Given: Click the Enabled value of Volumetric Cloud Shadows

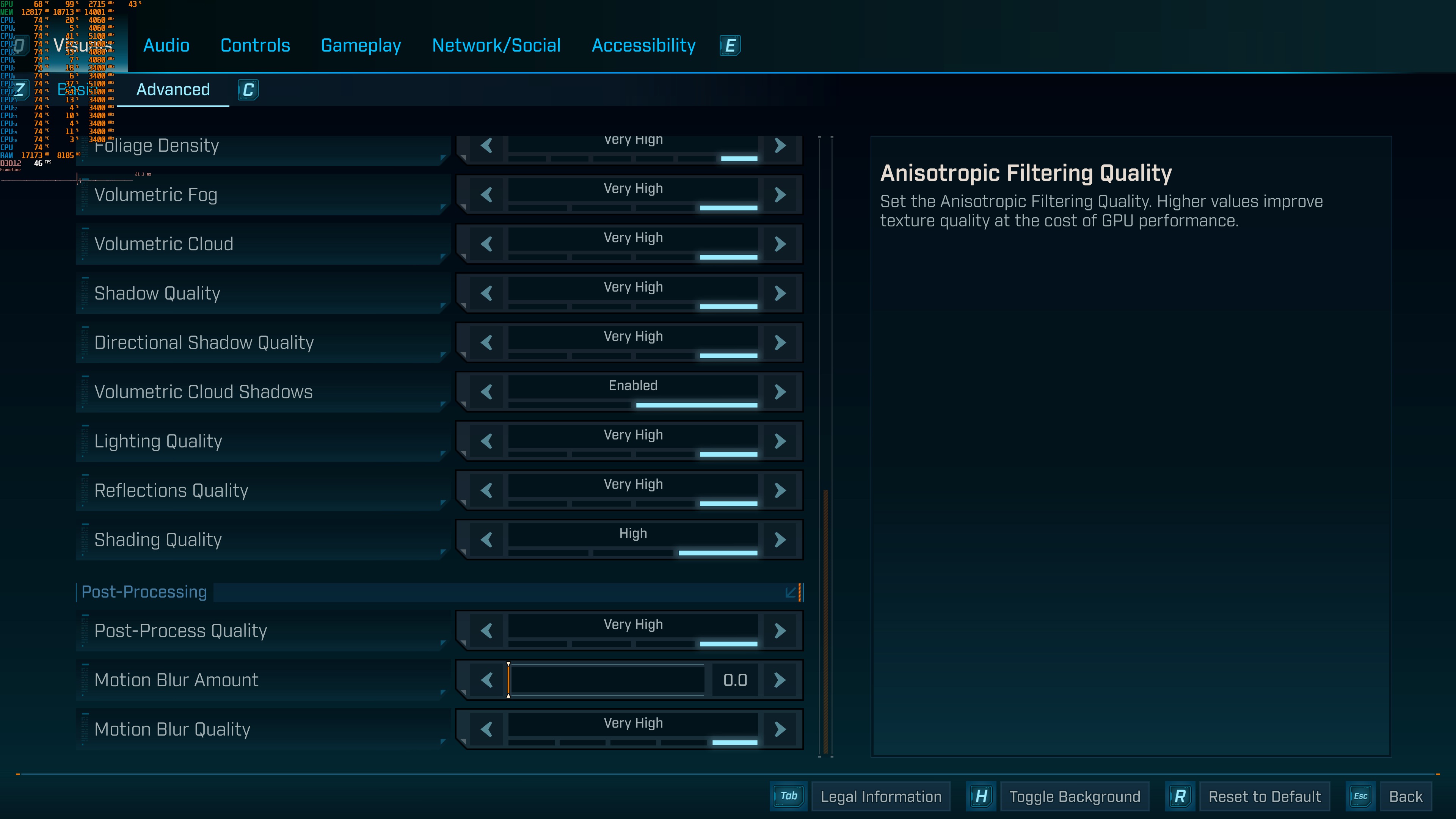Looking at the screenshot, I should click(x=632, y=386).
